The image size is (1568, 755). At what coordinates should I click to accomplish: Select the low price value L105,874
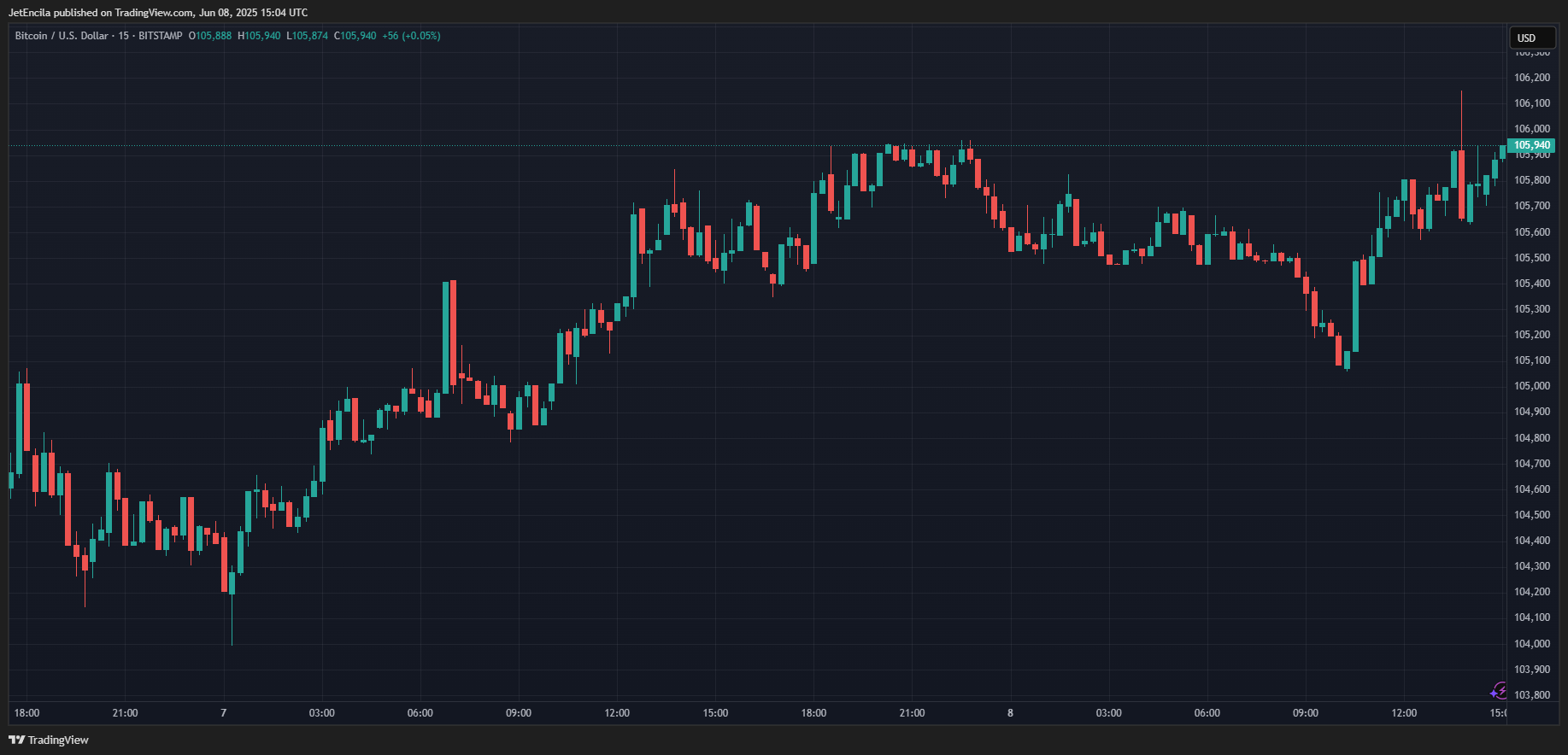pyautogui.click(x=307, y=36)
